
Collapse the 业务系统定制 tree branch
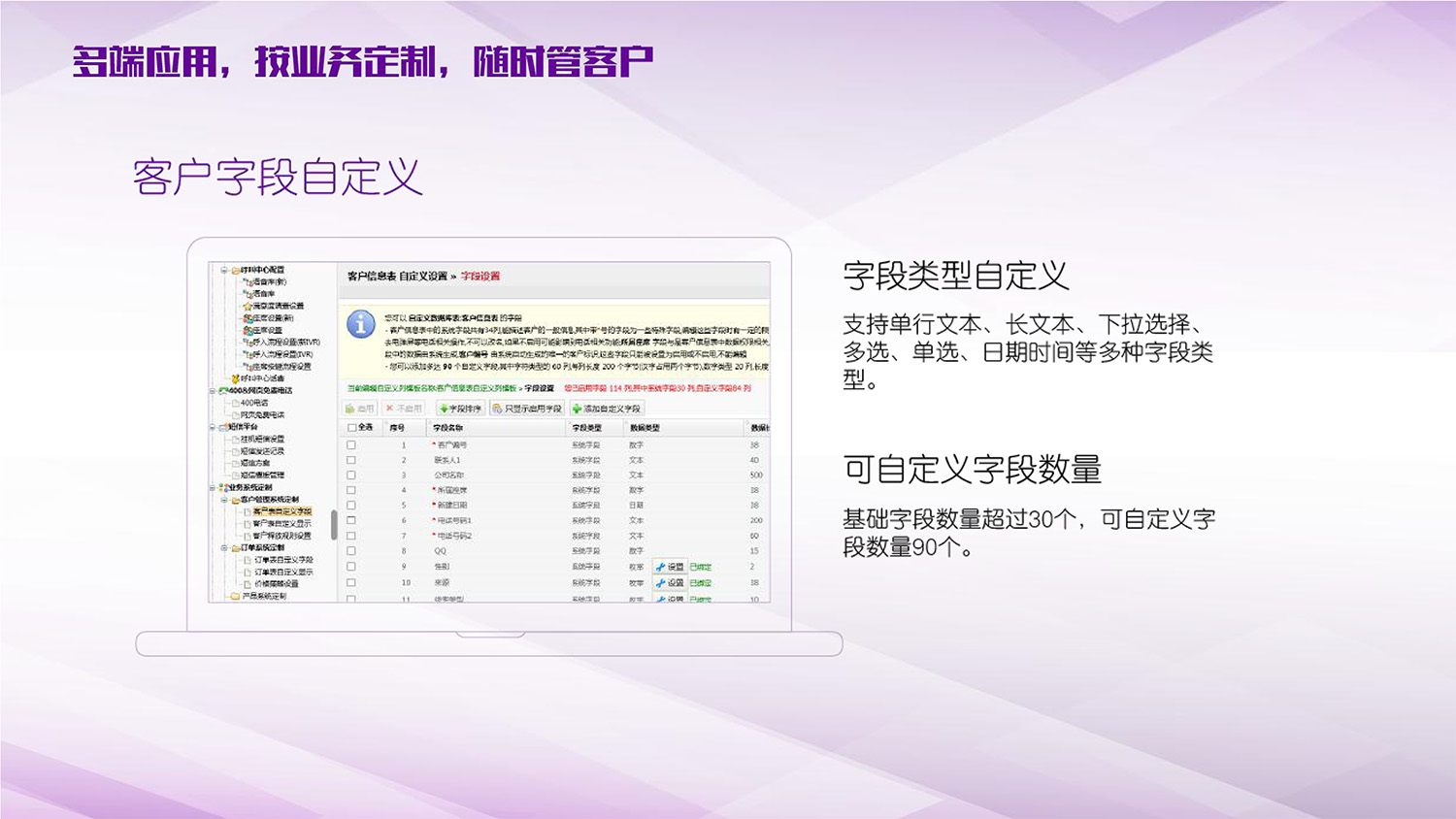(213, 486)
